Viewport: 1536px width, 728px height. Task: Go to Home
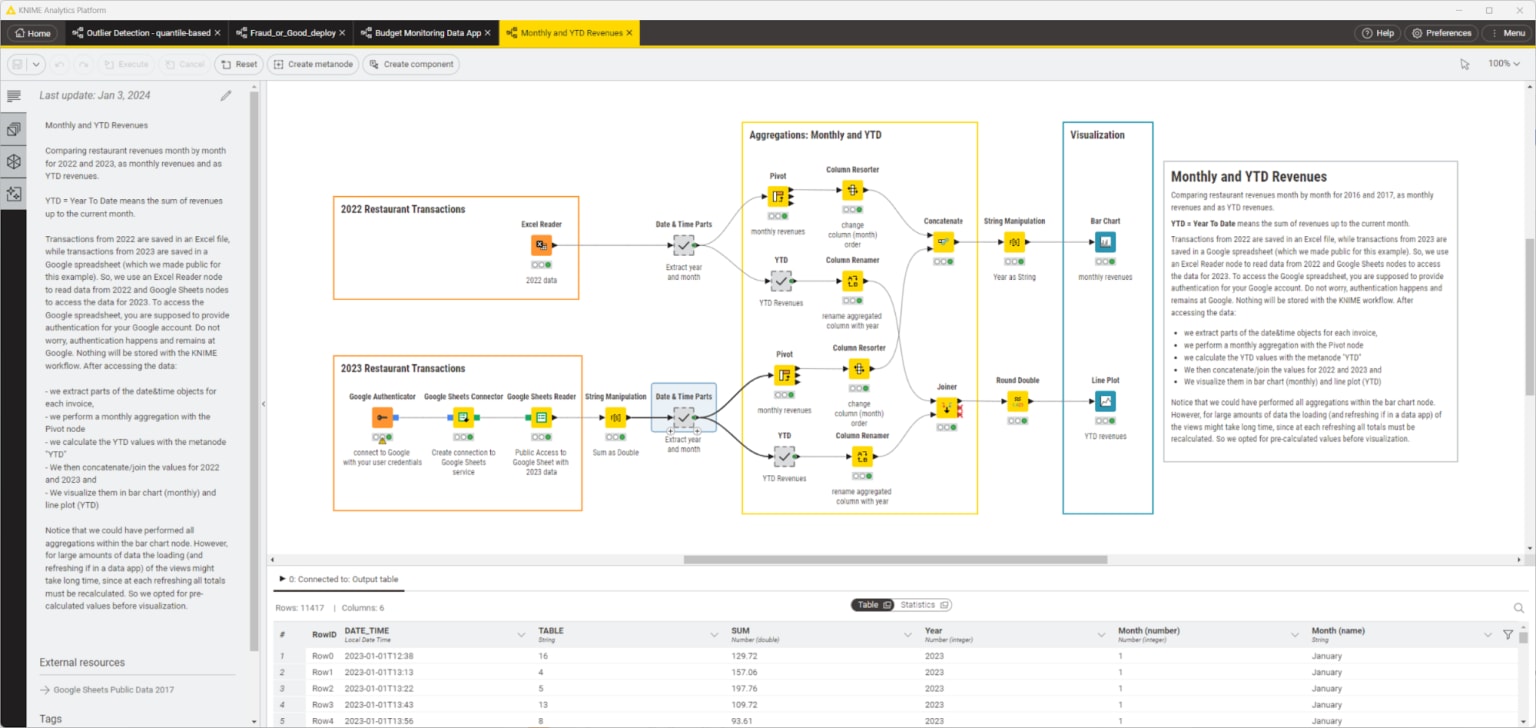point(33,33)
